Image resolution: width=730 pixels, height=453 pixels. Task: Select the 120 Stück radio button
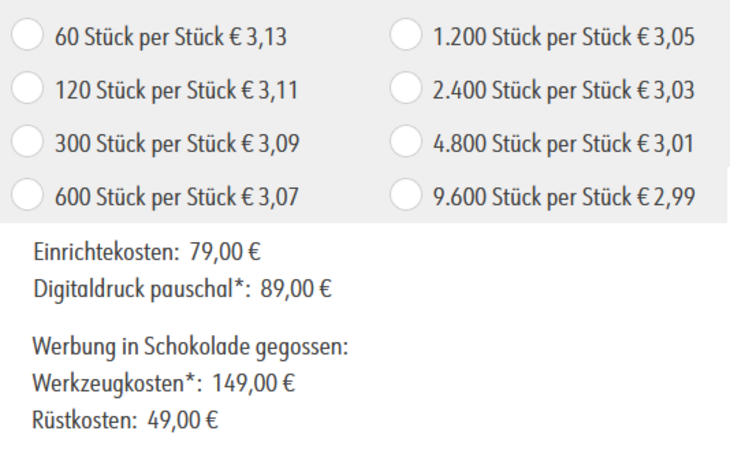click(x=27, y=89)
